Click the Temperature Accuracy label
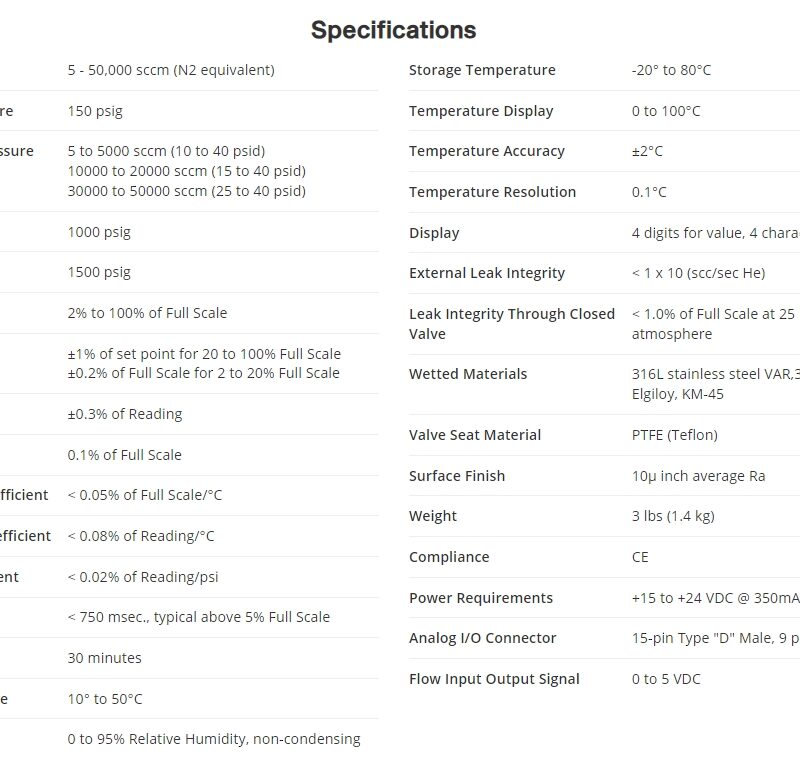This screenshot has height=775, width=800. tap(487, 151)
